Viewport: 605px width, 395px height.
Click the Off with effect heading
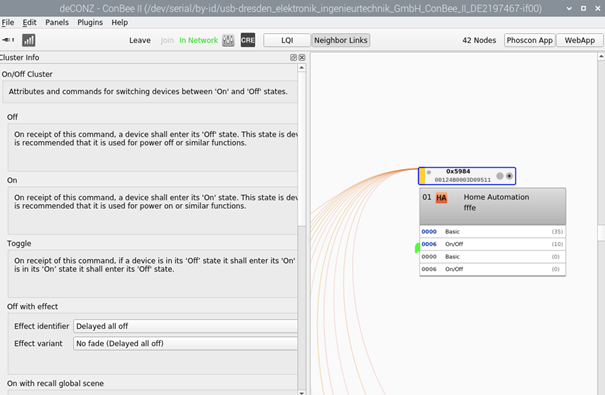[32, 307]
